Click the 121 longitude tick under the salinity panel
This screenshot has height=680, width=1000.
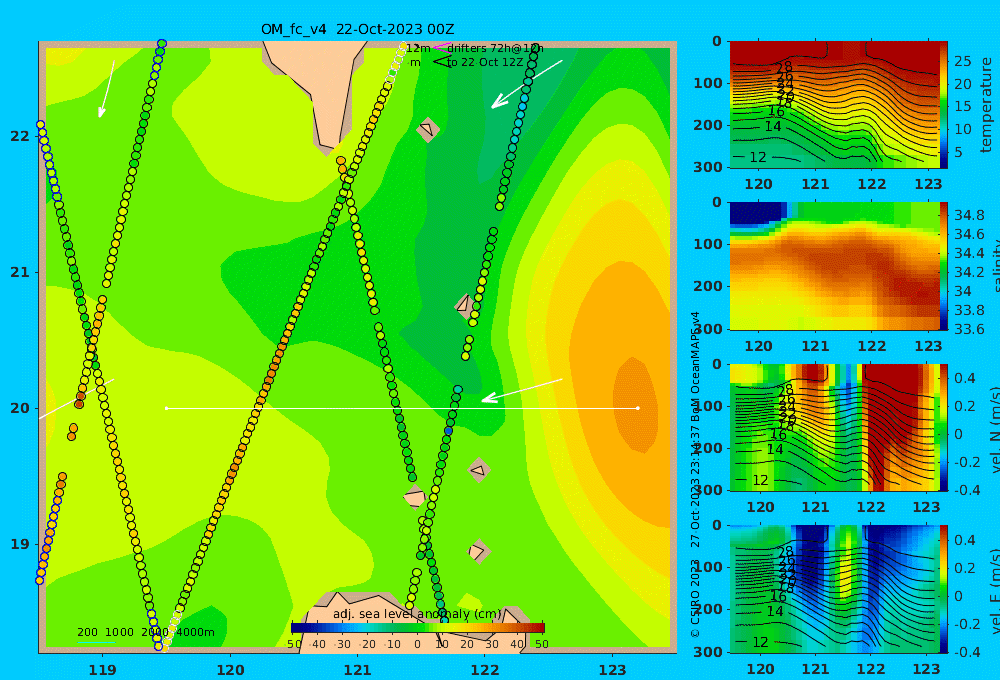pos(815,346)
